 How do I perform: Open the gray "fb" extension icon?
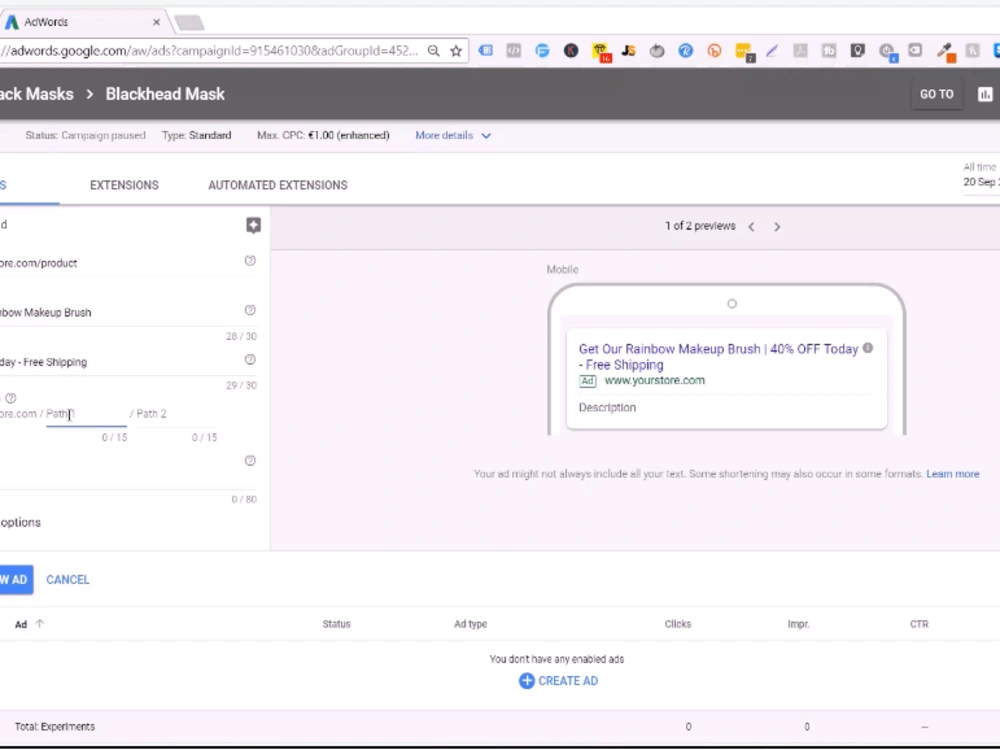click(x=829, y=50)
